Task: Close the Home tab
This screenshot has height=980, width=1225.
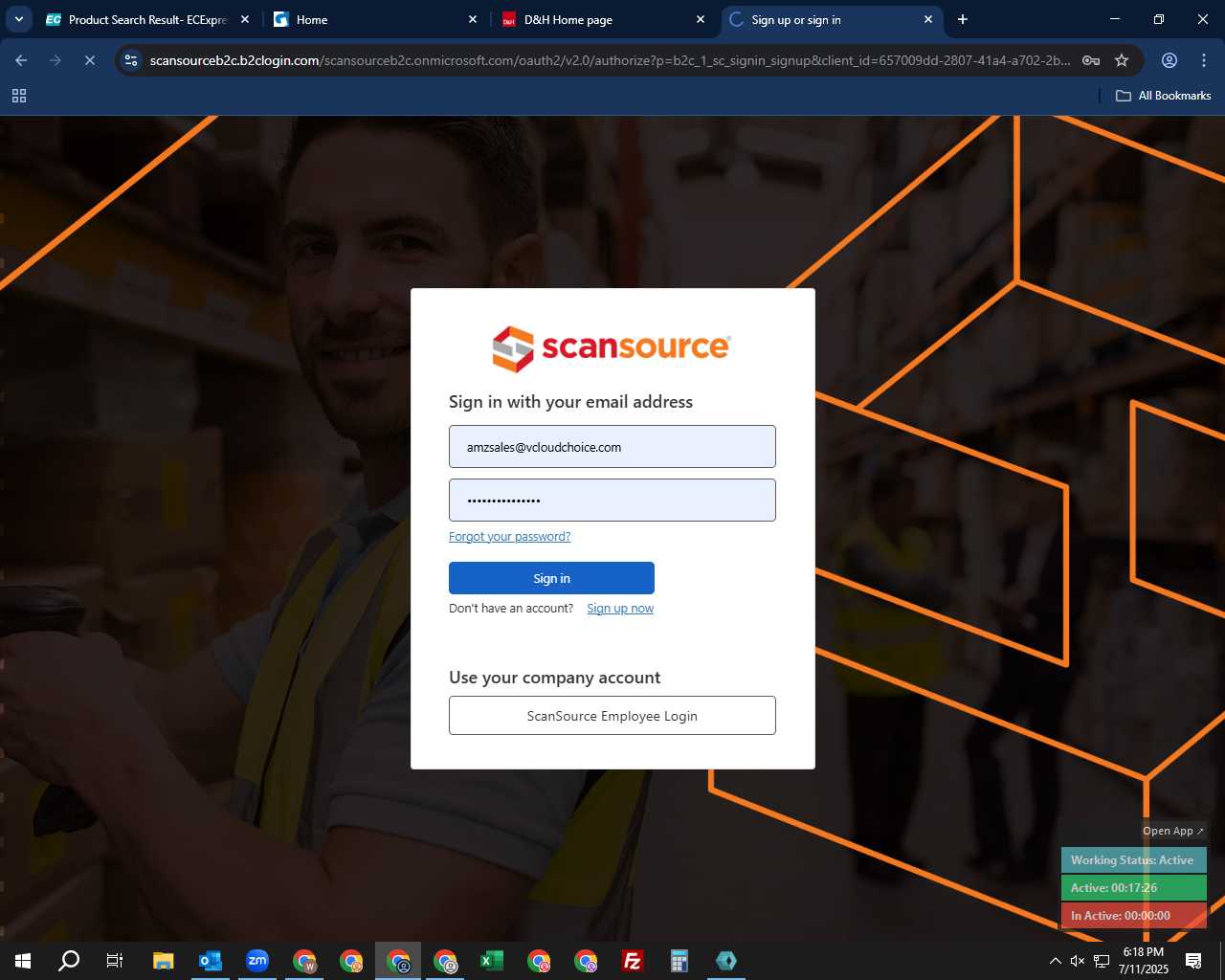Action: (473, 19)
